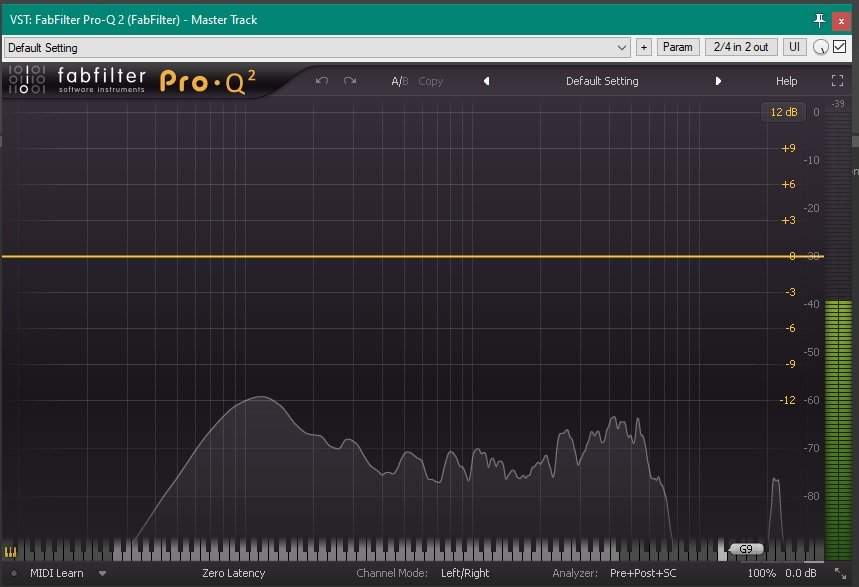Open the Help menu
This screenshot has height=587, width=859.
click(x=786, y=81)
